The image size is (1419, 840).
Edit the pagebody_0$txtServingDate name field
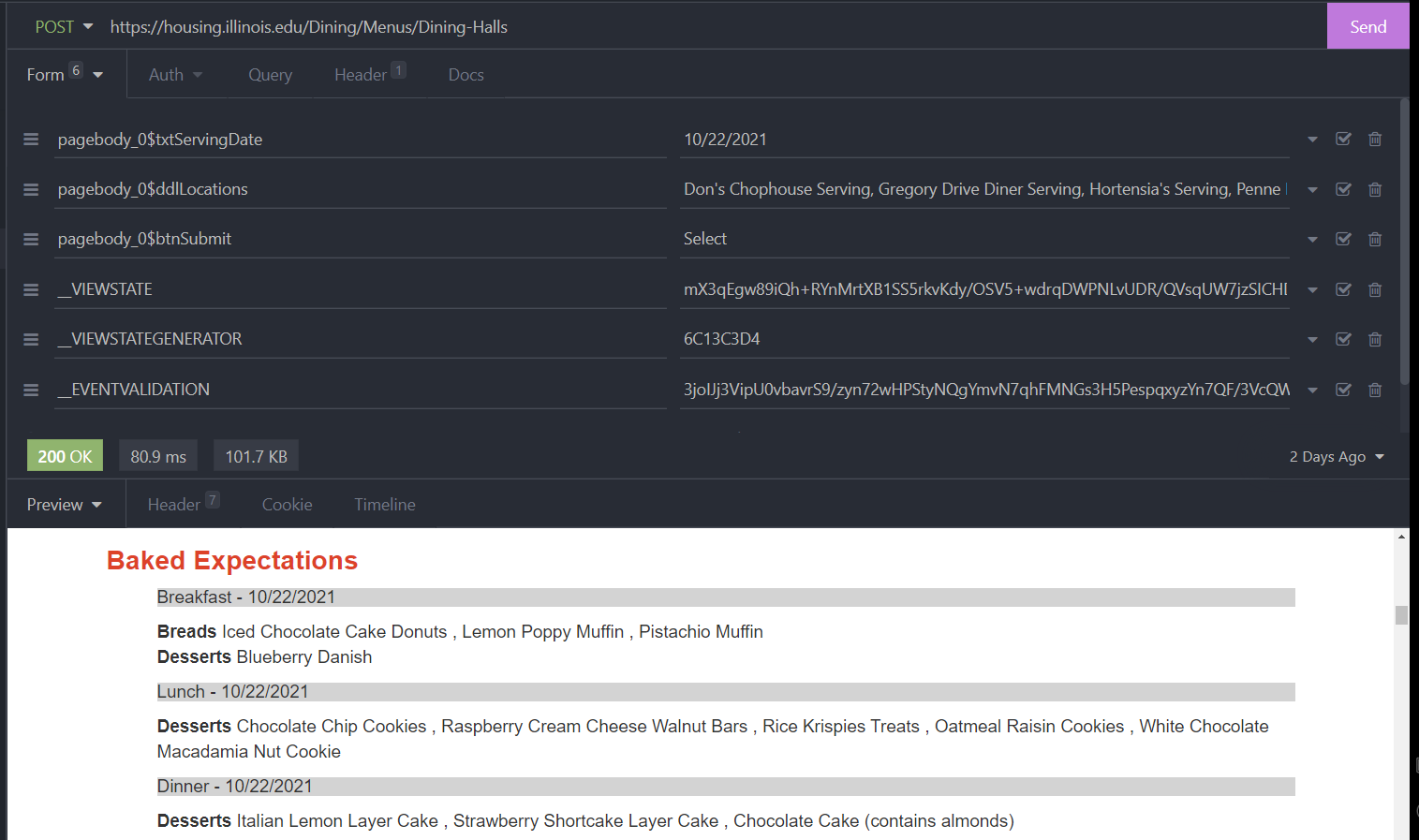tap(360, 140)
